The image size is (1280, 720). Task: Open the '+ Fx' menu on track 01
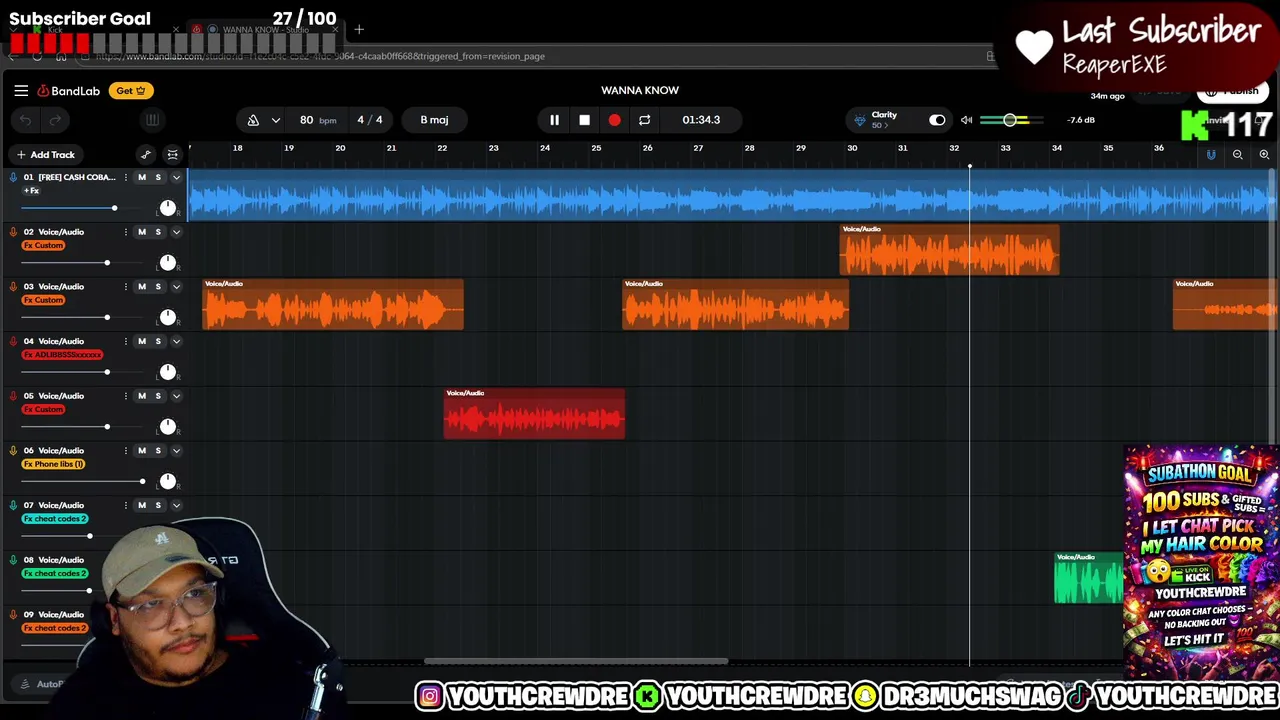coord(31,190)
